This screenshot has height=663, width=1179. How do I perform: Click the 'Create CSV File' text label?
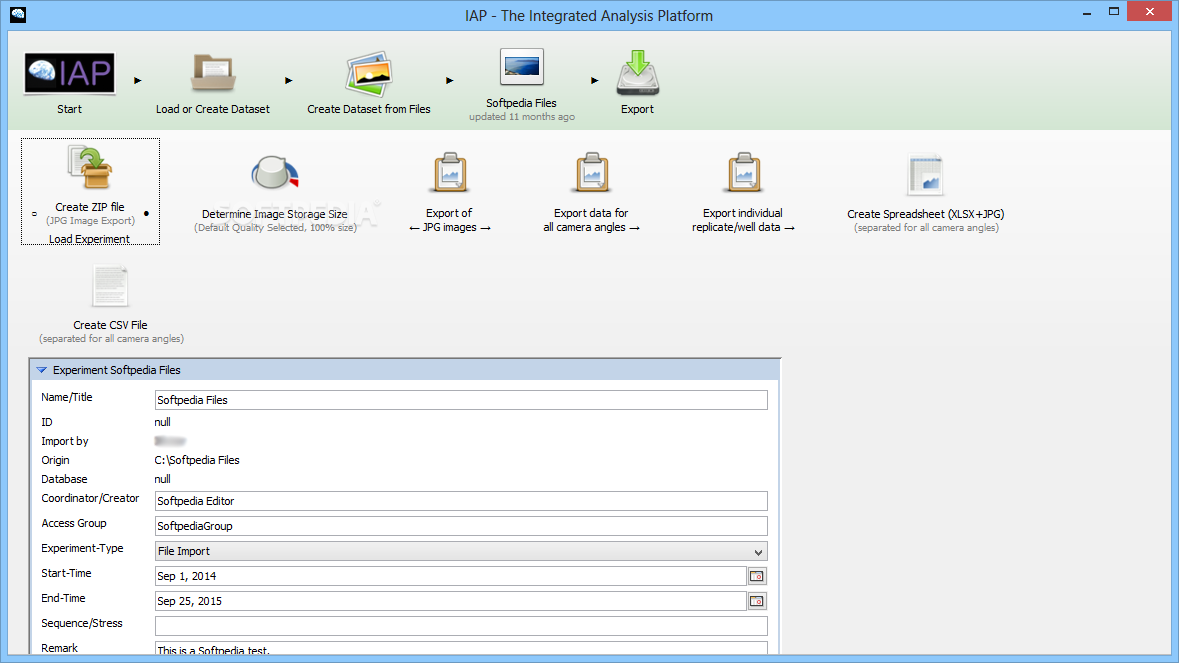coord(111,325)
